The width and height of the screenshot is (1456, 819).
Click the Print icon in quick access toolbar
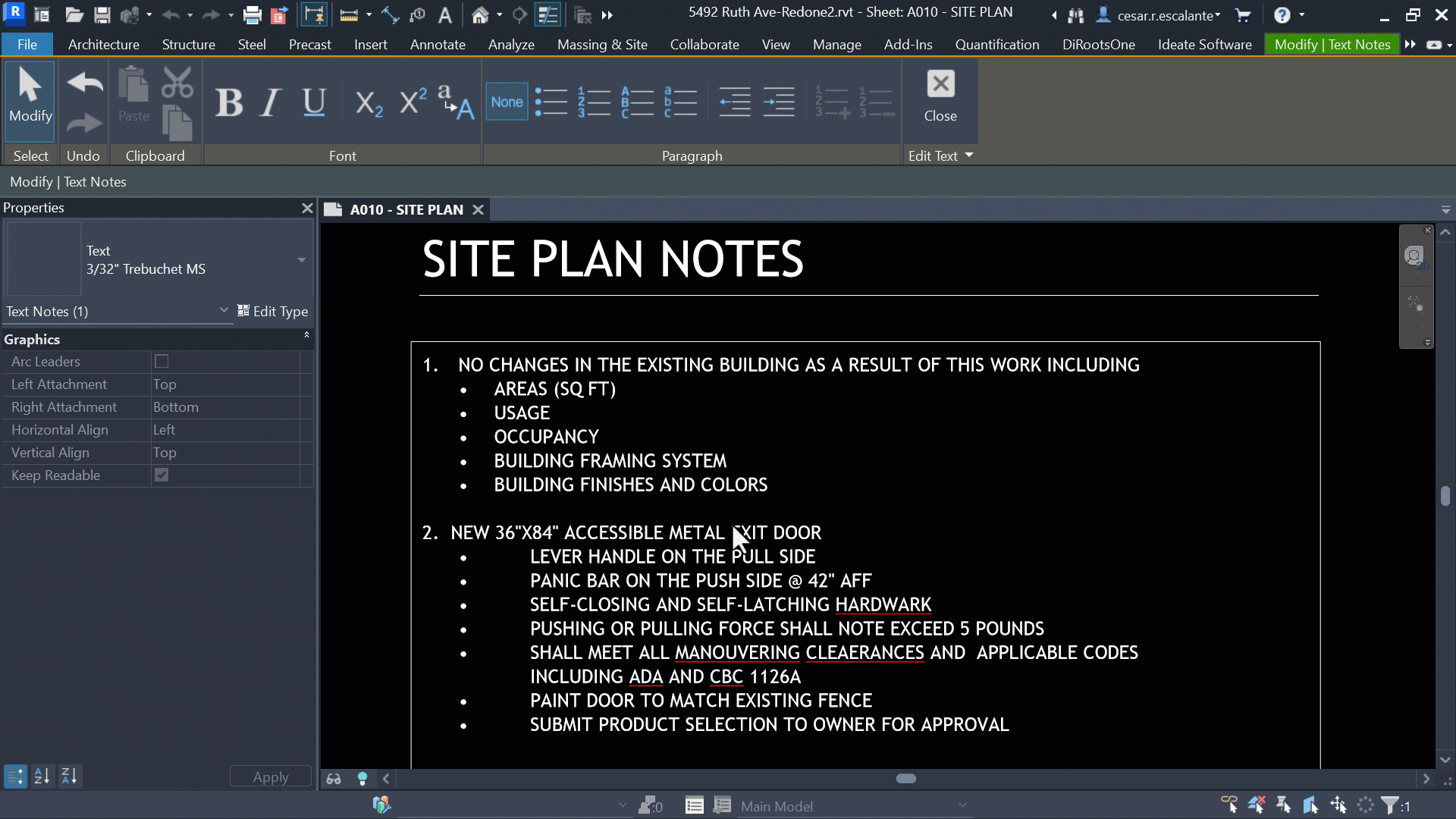253,15
